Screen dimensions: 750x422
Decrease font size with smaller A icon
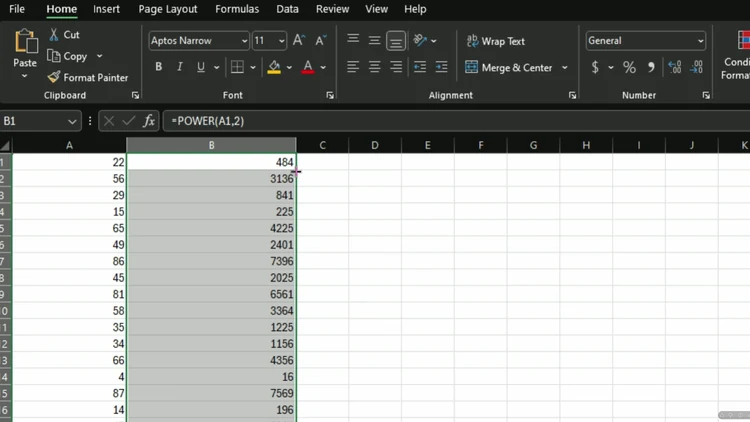[x=320, y=41]
